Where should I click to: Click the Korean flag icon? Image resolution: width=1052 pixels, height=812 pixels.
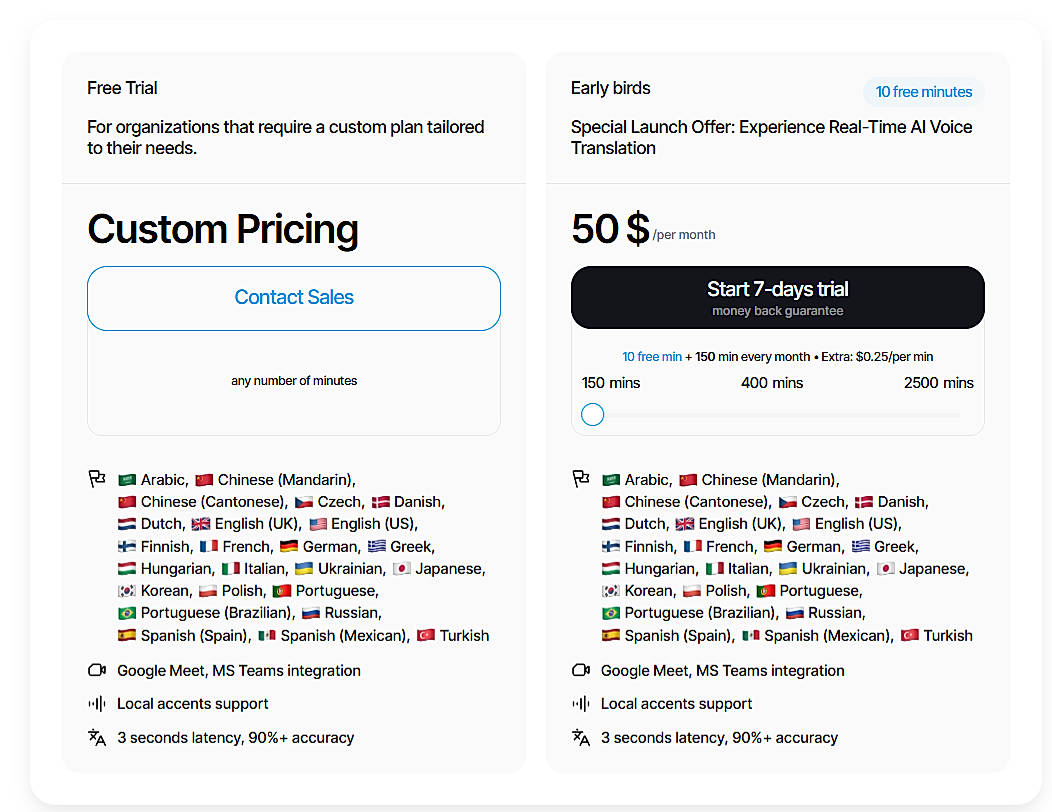[128, 590]
